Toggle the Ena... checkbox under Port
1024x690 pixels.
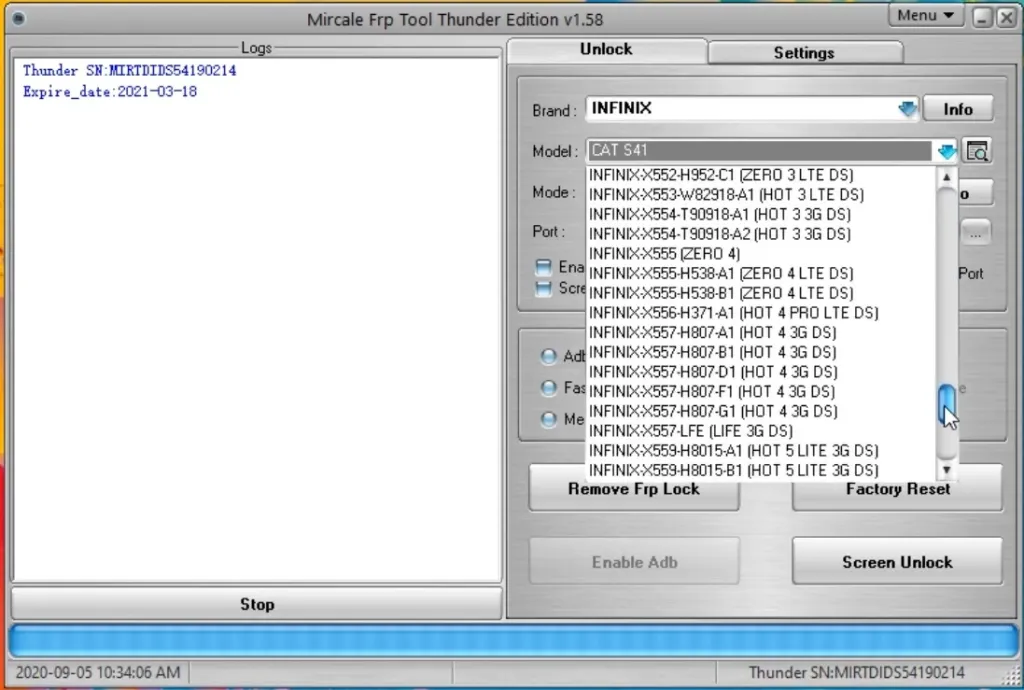(543, 267)
